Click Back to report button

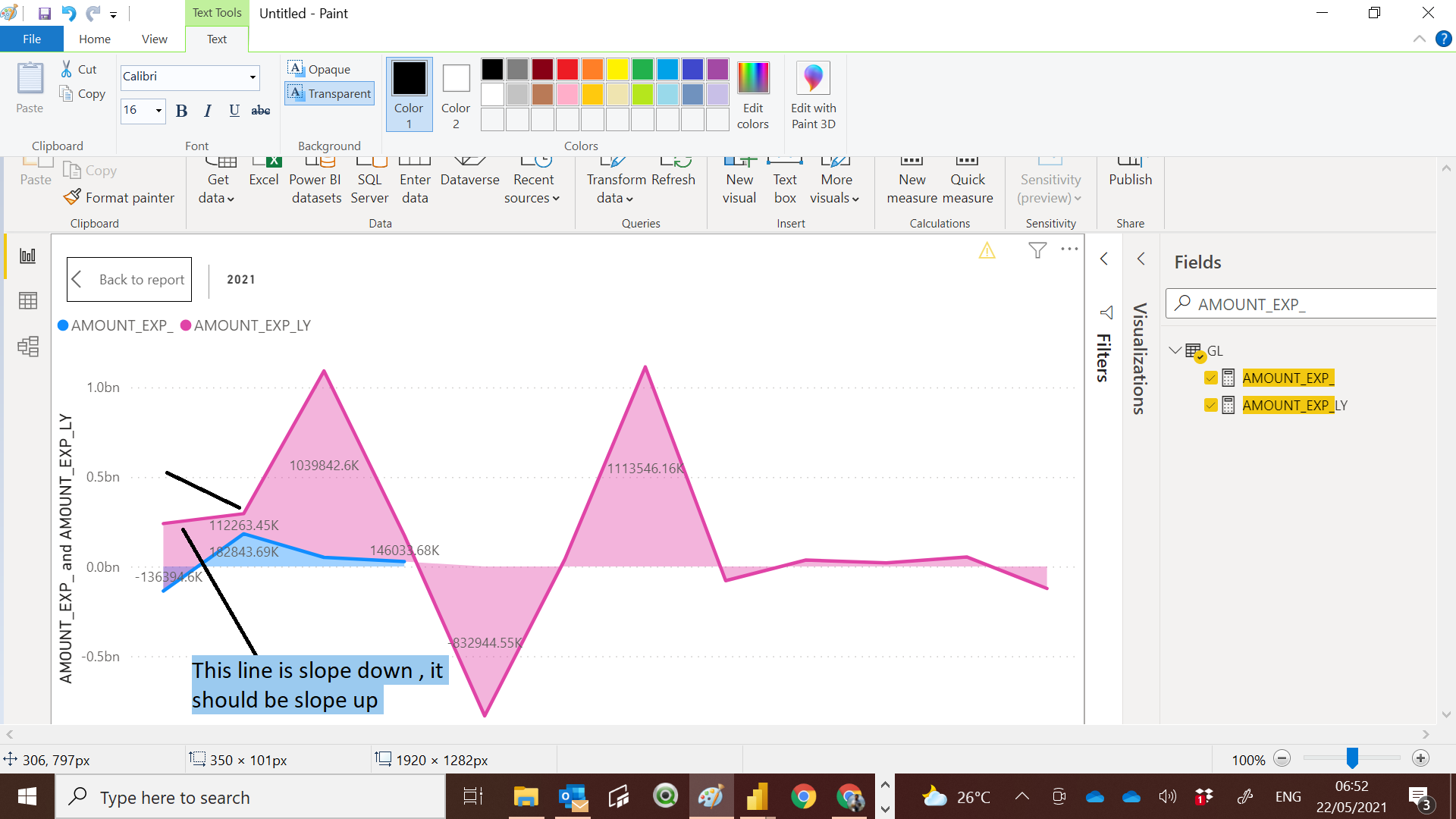pyautogui.click(x=129, y=279)
